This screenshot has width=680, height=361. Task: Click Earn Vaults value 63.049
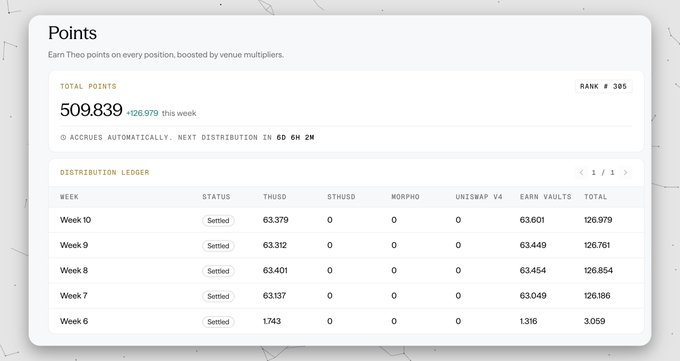point(533,295)
